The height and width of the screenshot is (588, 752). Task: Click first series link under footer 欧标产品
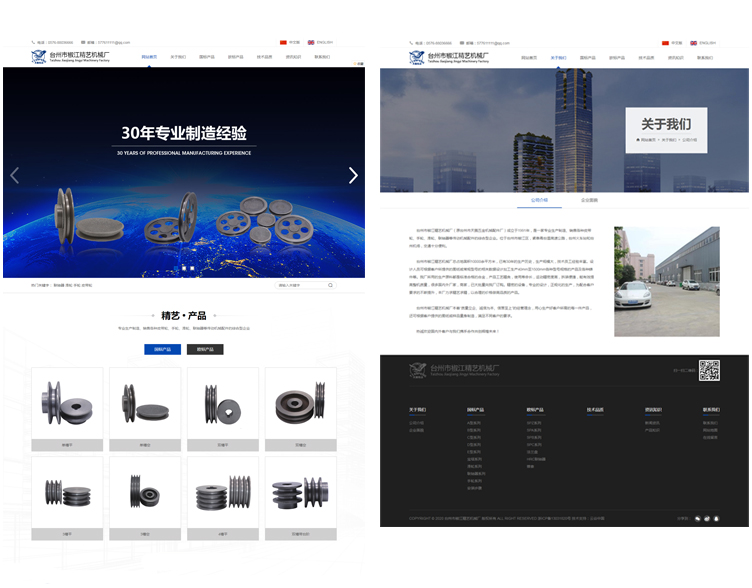[534, 423]
